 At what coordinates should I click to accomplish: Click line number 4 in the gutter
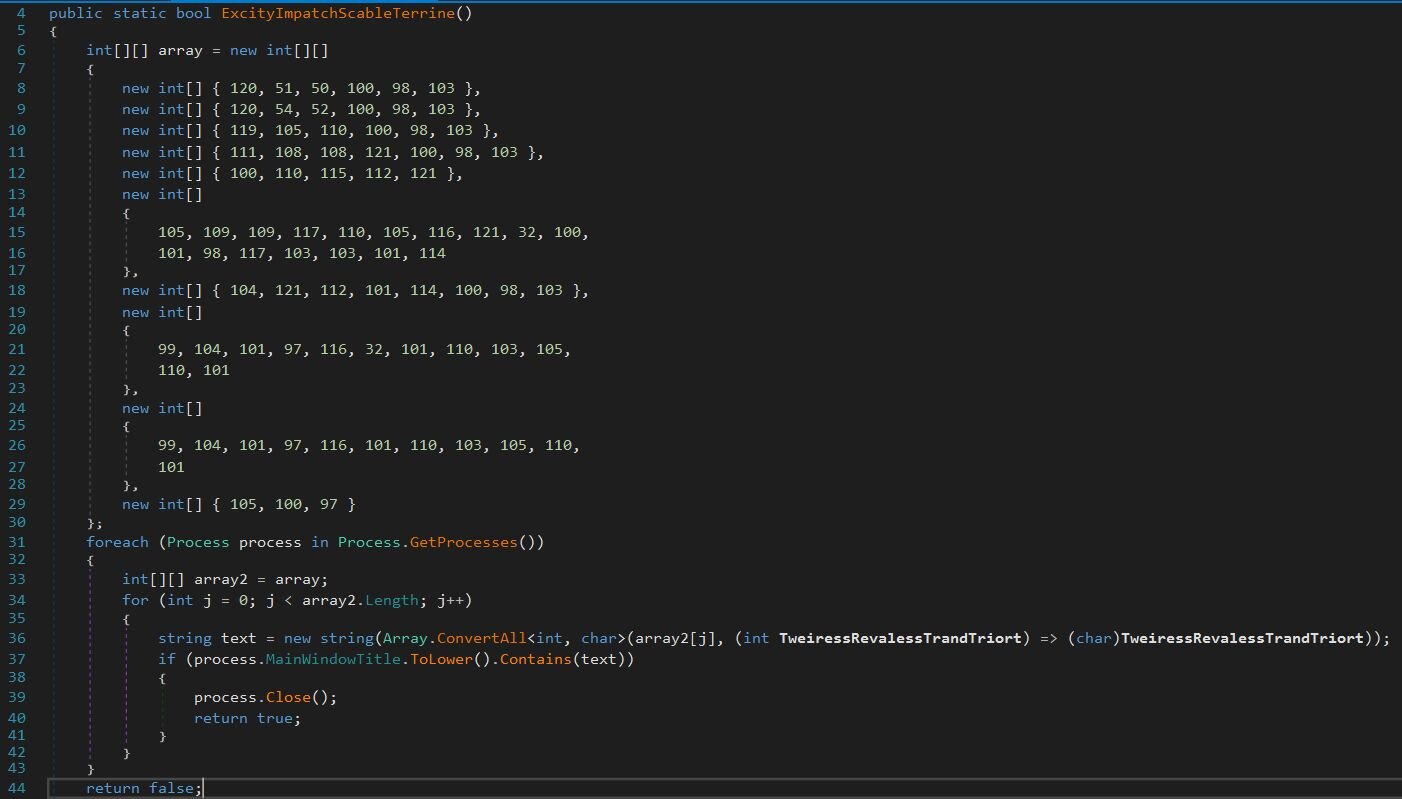click(21, 14)
